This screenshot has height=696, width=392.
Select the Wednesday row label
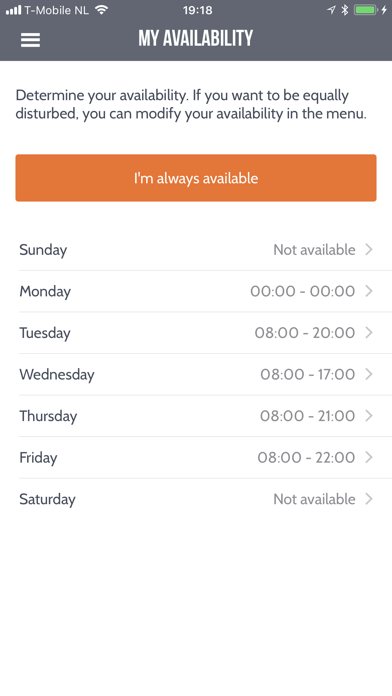coord(57,375)
